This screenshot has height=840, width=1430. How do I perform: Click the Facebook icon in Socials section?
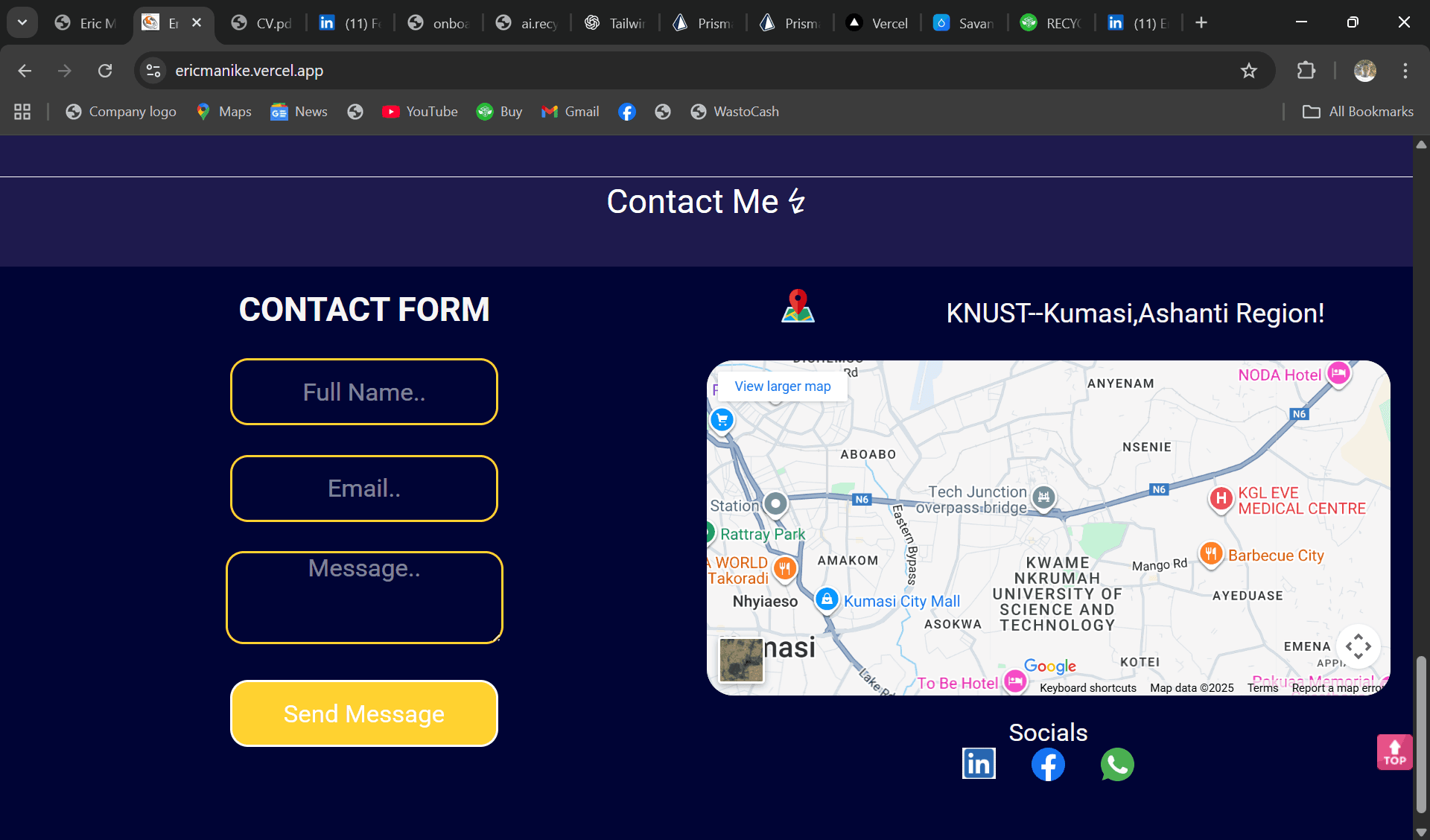pos(1048,764)
